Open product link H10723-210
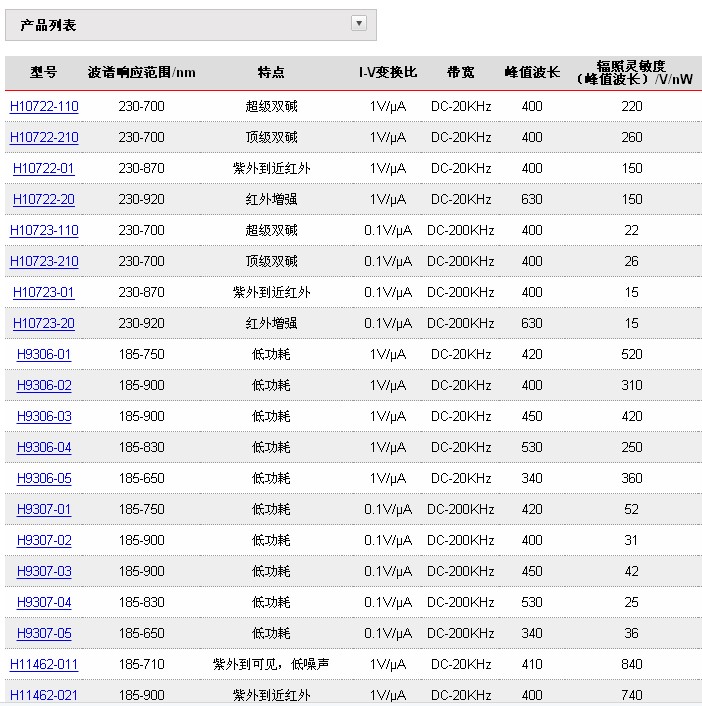The image size is (702, 706). (x=44, y=262)
